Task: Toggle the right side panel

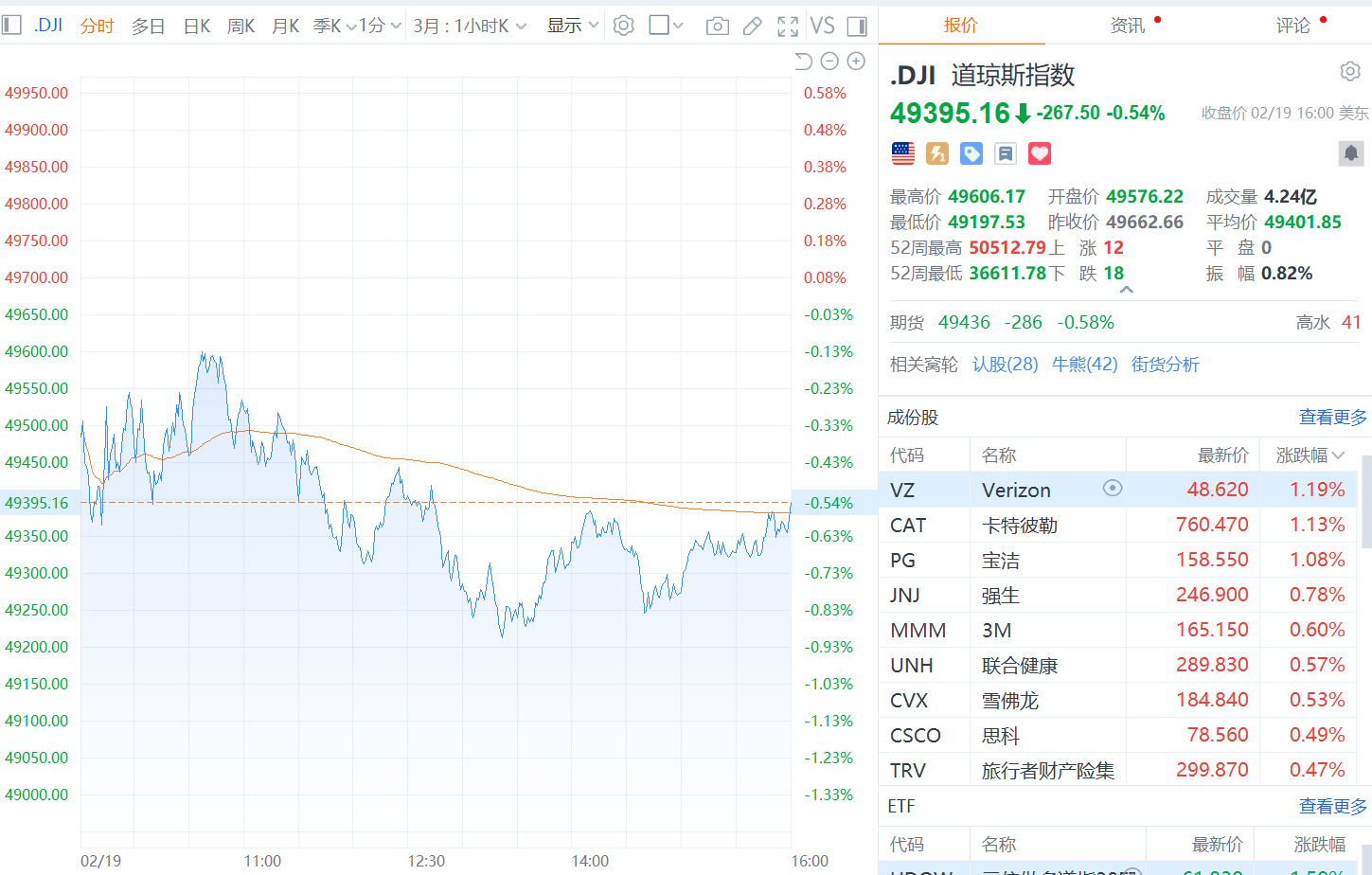Action: 857,27
